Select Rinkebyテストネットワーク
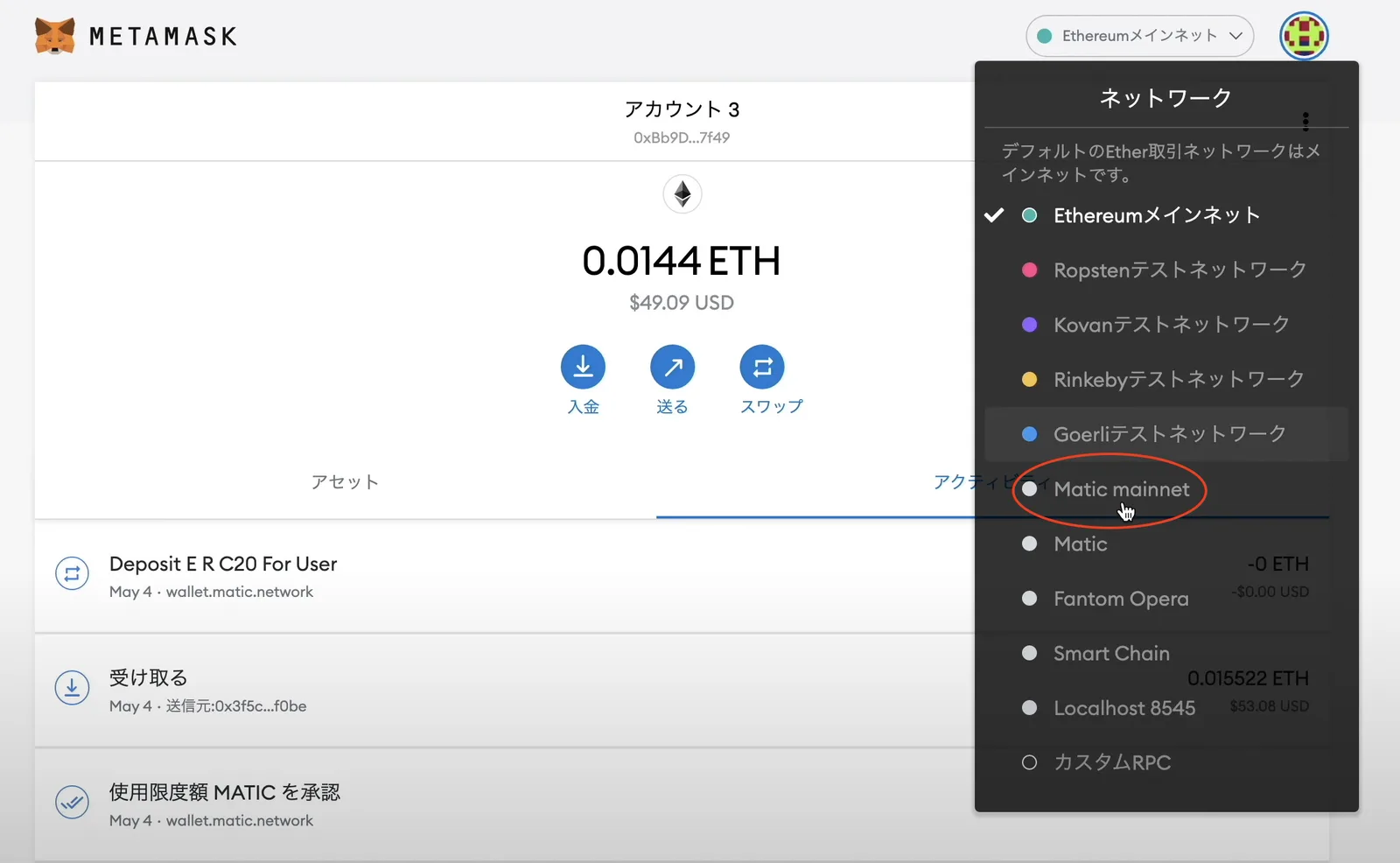This screenshot has width=1400, height=863. click(x=1166, y=379)
